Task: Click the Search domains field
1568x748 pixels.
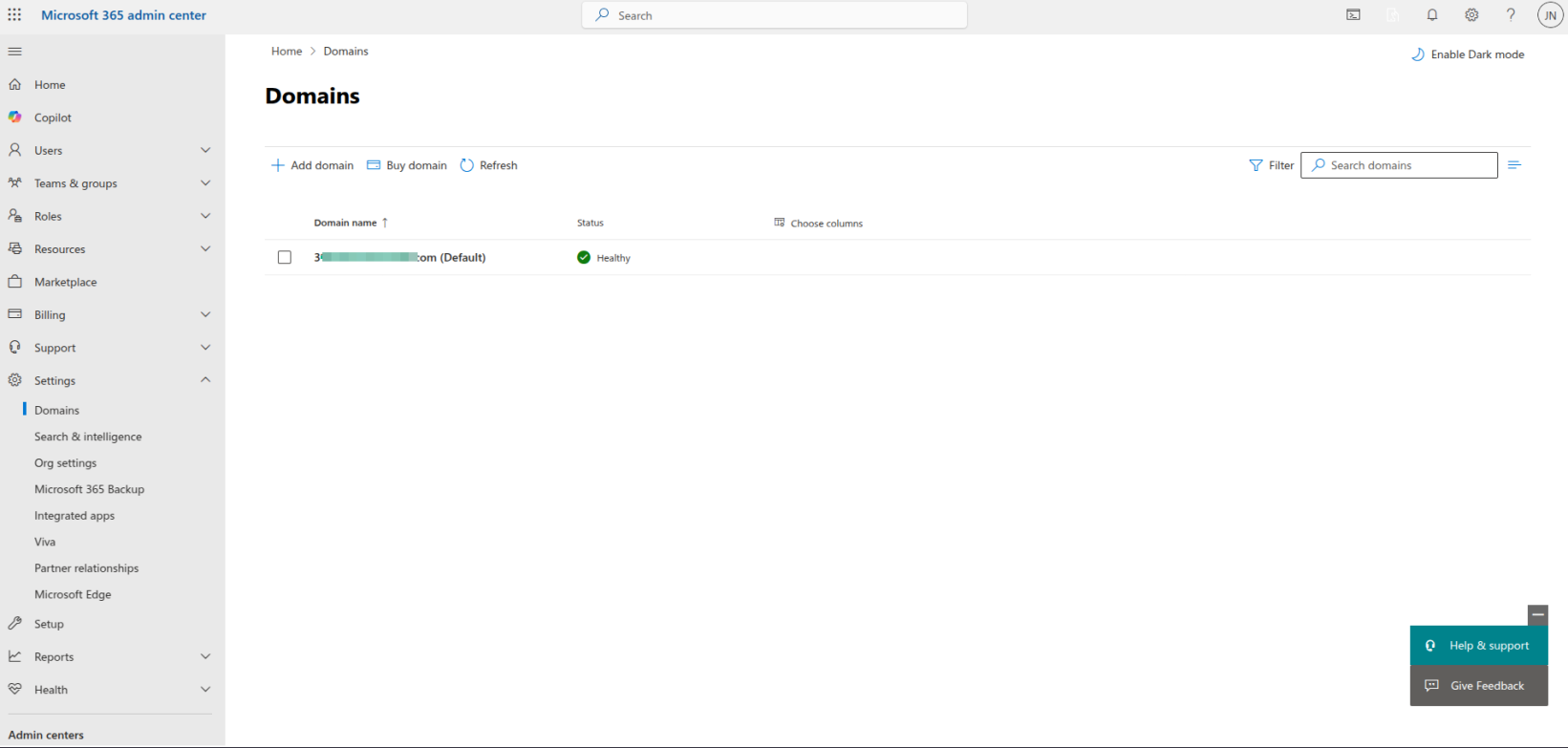Action: pyautogui.click(x=1399, y=165)
